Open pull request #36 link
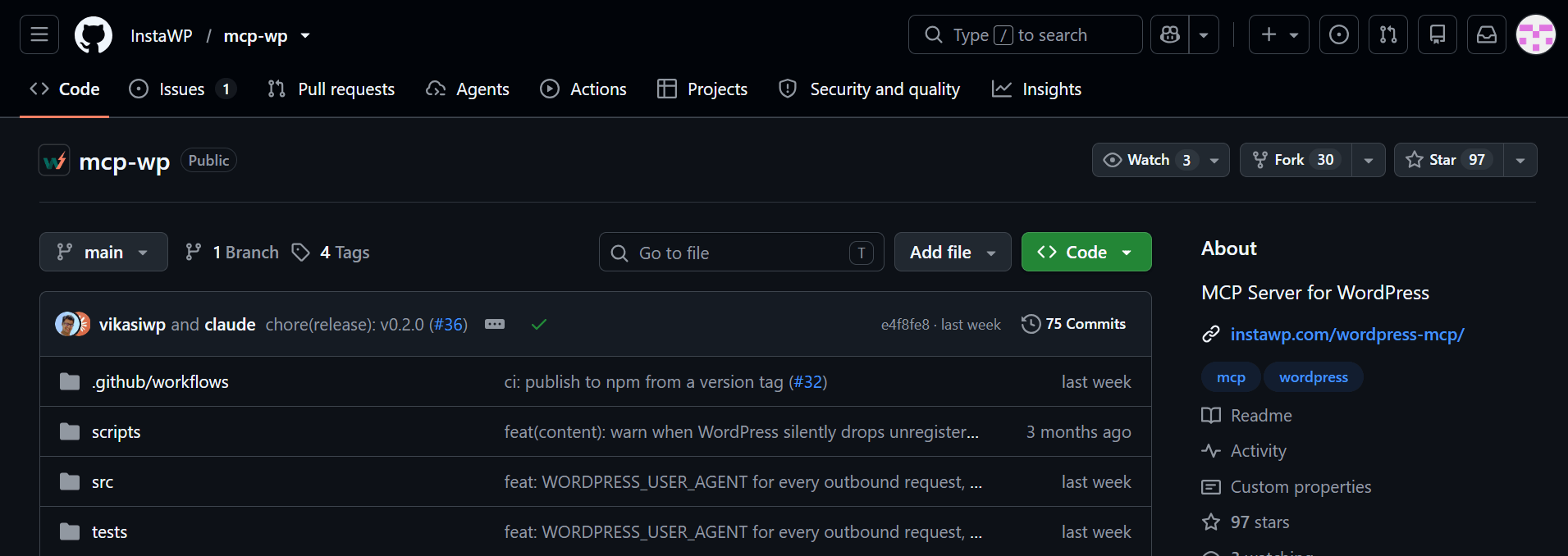This screenshot has height=556, width=1568. (x=448, y=325)
